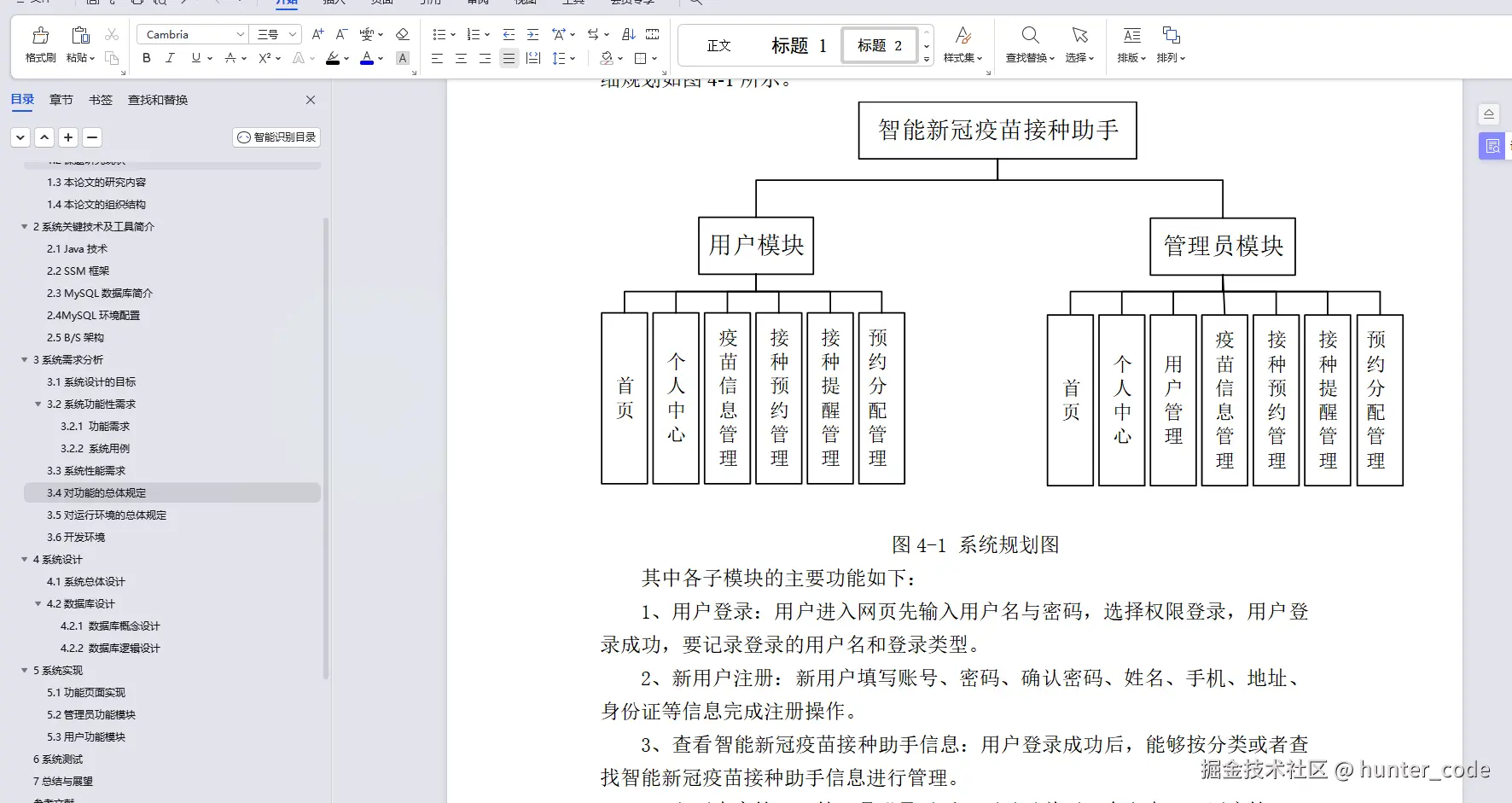The height and width of the screenshot is (803, 1512).
Task: Open the Layout (排版) tool
Action: (1131, 44)
